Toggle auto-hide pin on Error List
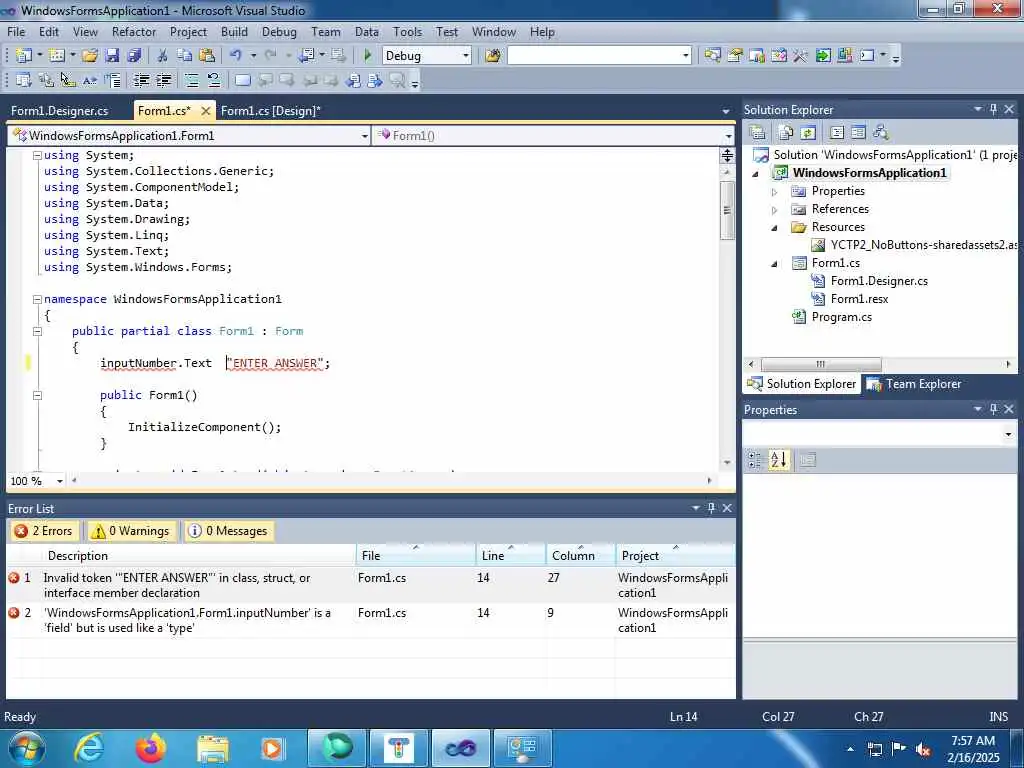 [x=711, y=507]
